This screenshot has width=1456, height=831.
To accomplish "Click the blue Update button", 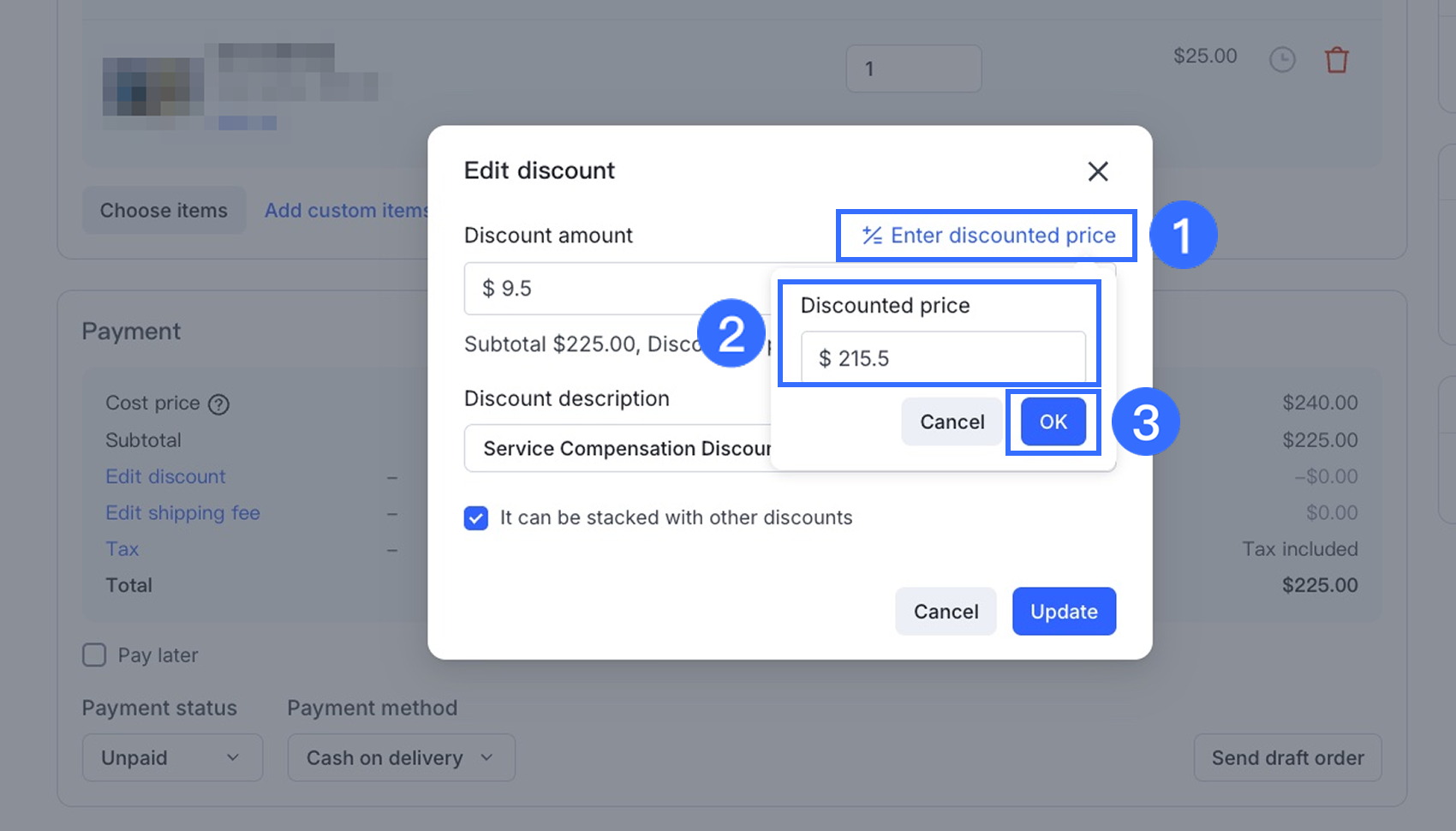I will click(1064, 612).
